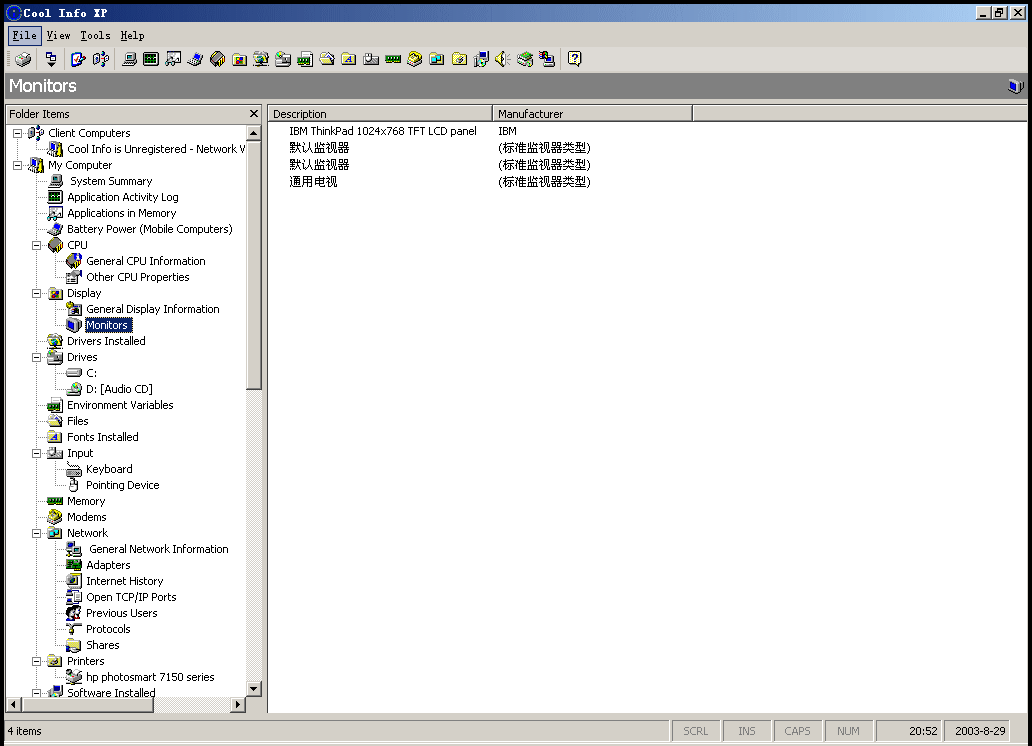Click the Print toolbar icon

[23, 59]
